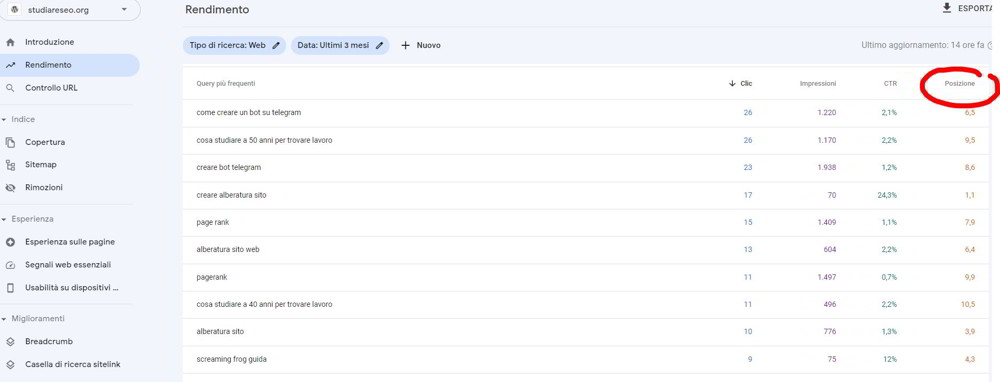Open Esperienza sulle pagine report
1000x382 pixels.
(69, 242)
